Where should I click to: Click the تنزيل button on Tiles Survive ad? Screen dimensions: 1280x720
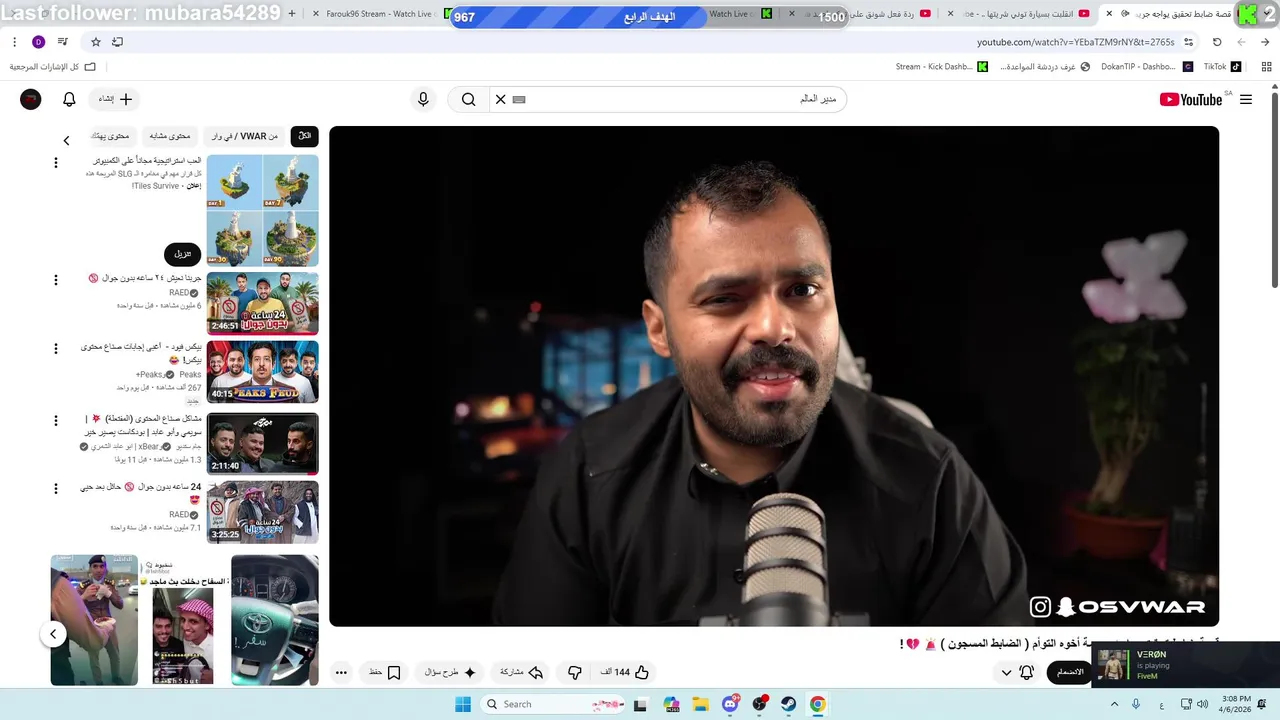[182, 253]
